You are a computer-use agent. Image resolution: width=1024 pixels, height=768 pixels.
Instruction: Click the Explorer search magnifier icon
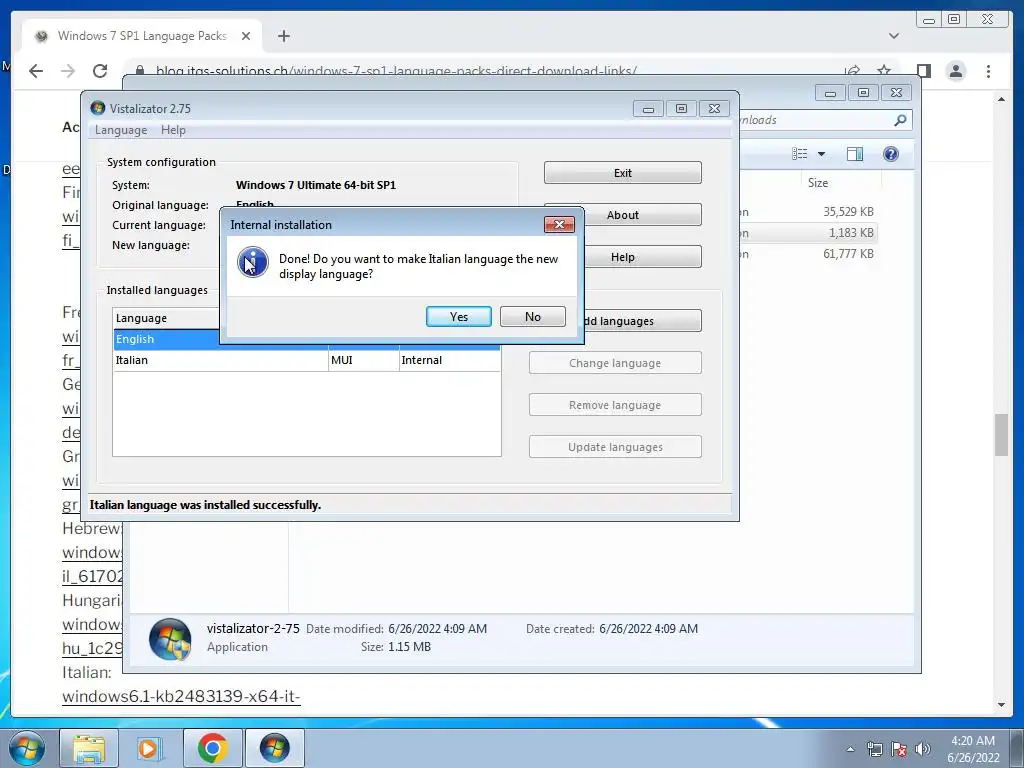(900, 120)
